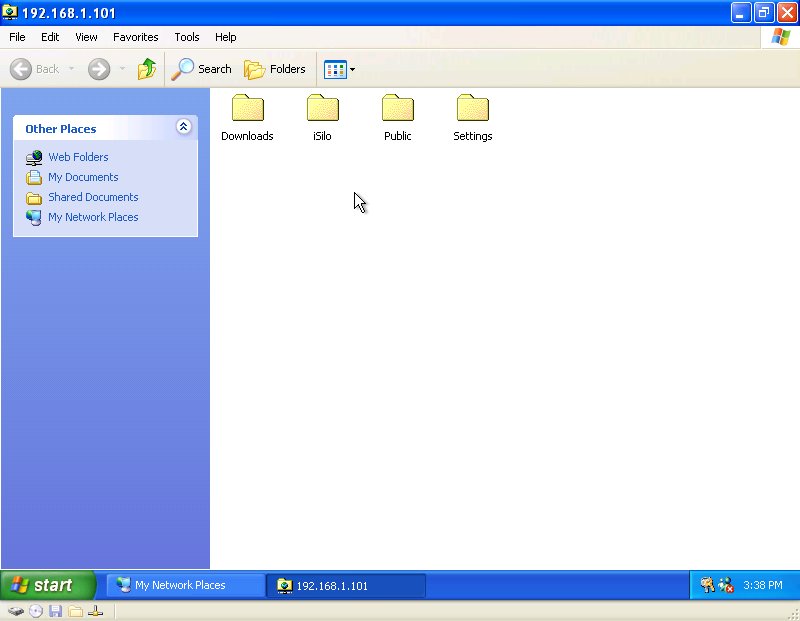Go to Web Folders link

click(x=78, y=157)
